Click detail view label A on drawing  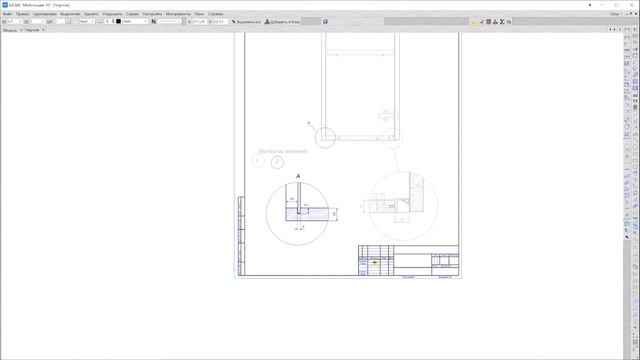tap(298, 176)
